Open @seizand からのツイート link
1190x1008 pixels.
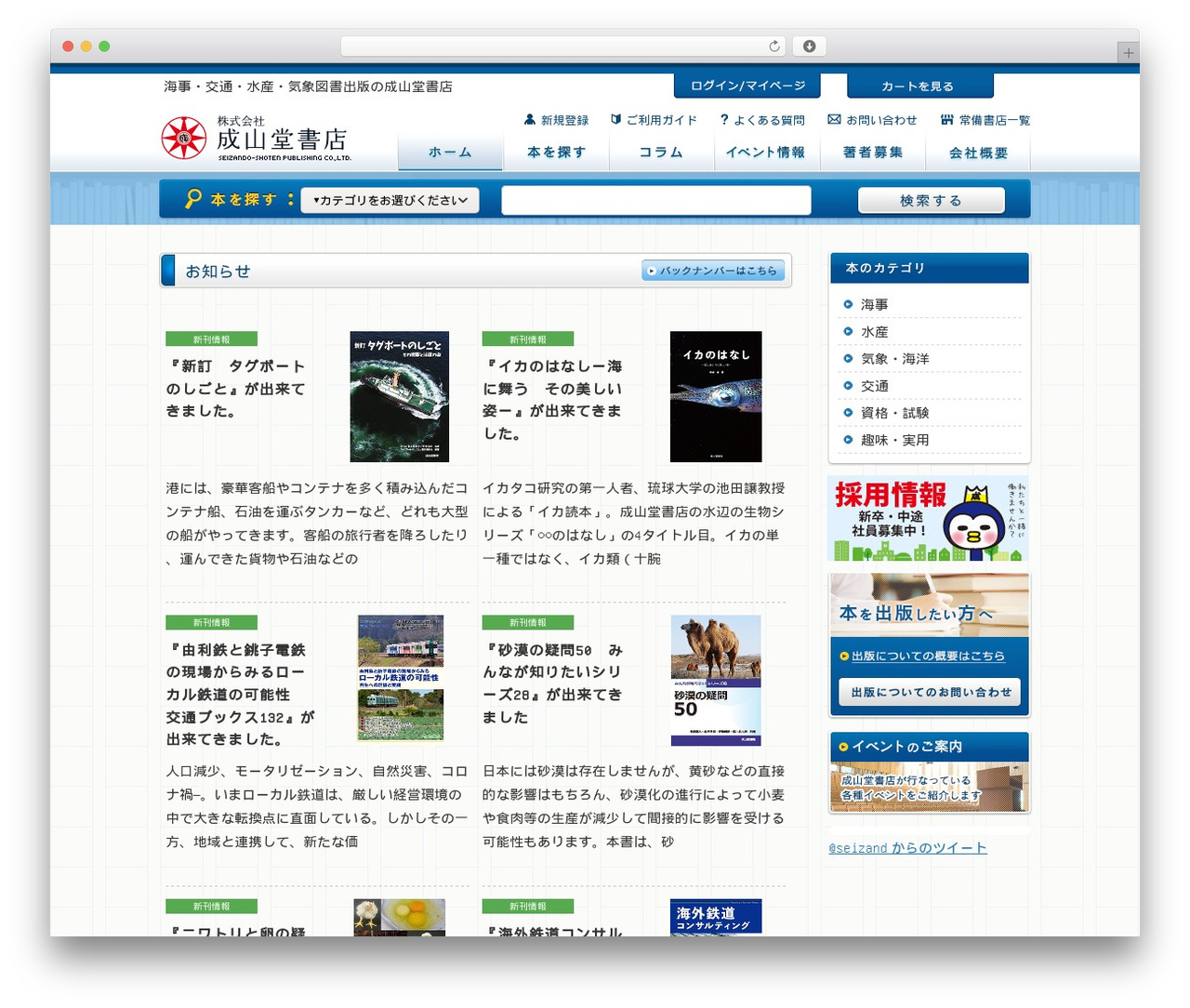907,848
